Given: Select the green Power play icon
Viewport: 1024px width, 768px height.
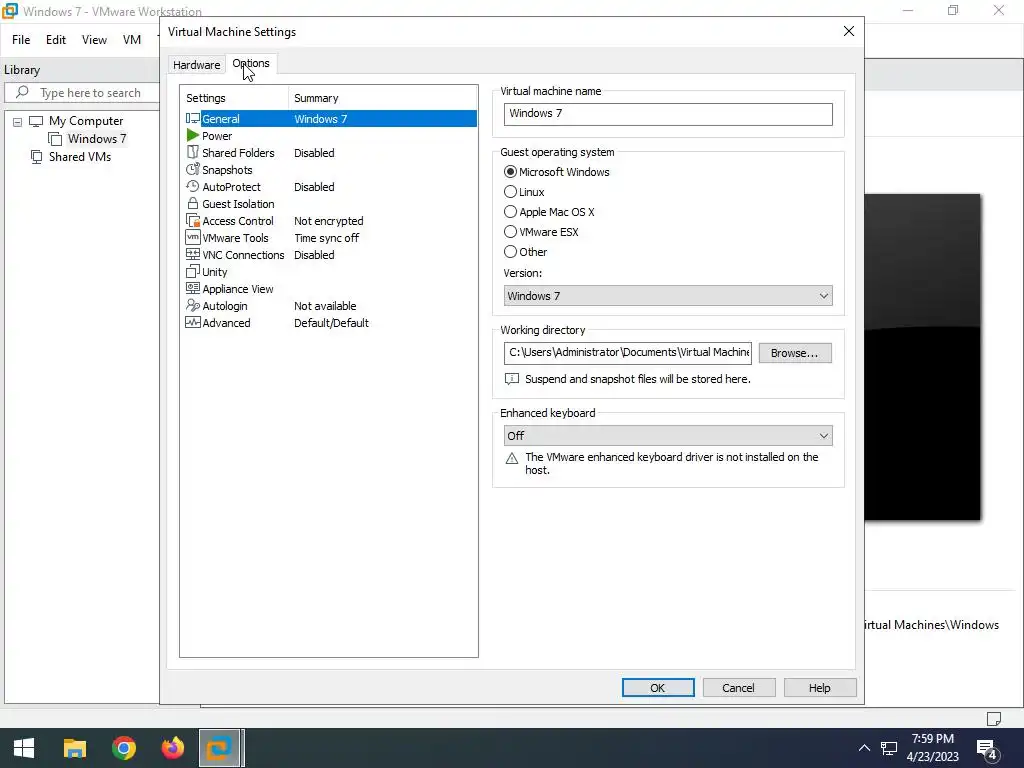Looking at the screenshot, I should coord(193,135).
